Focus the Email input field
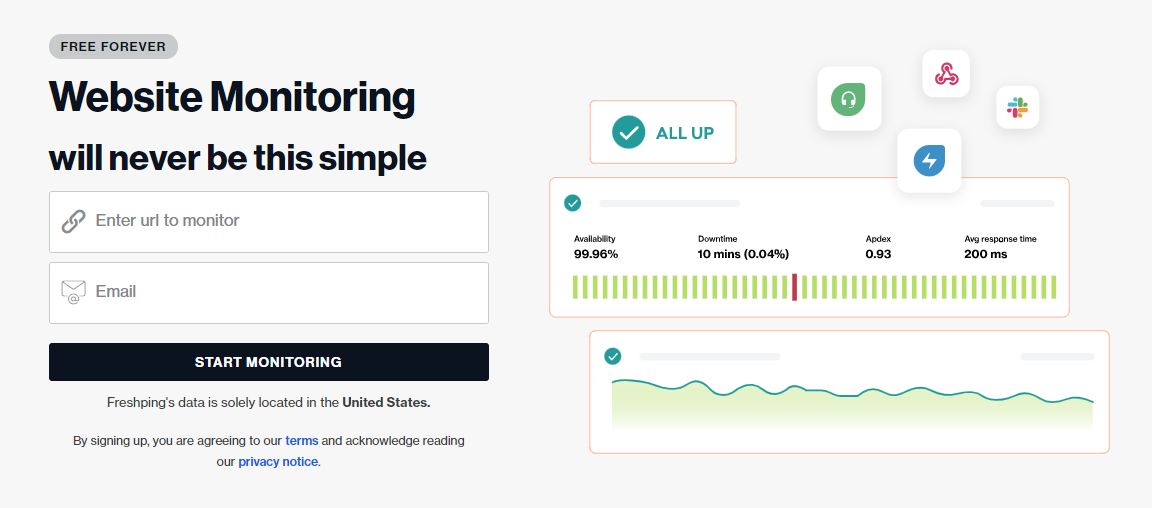 285,292
